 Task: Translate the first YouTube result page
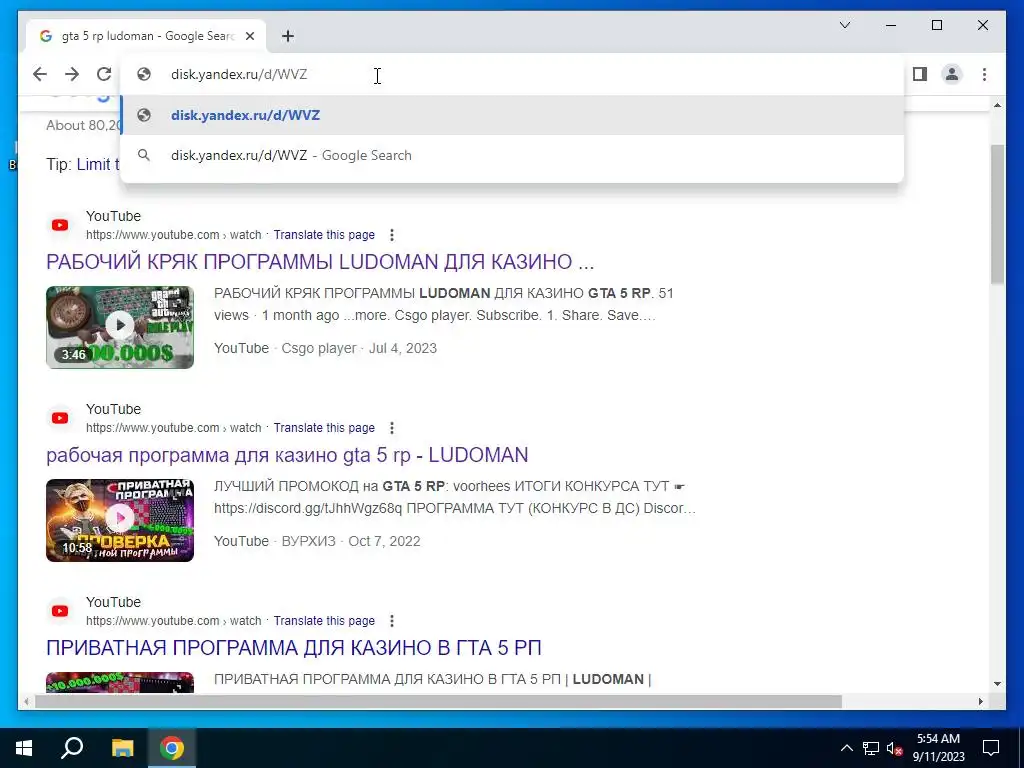tap(324, 235)
